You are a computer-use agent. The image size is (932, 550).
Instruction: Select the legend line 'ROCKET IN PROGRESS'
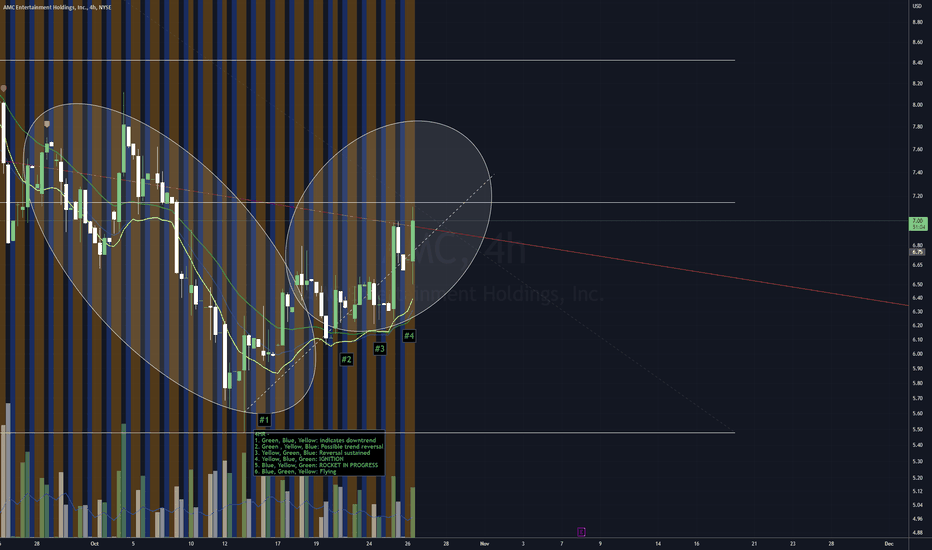pos(317,465)
